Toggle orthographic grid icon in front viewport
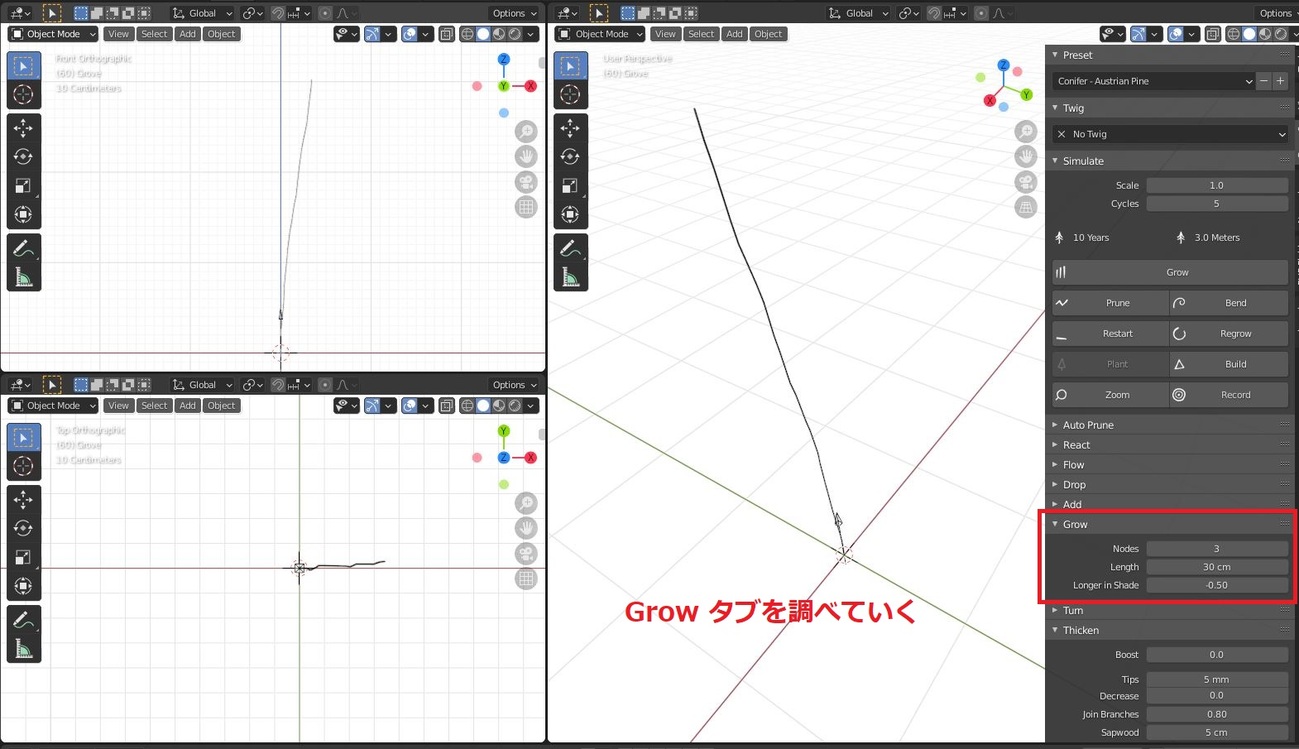This screenshot has height=749, width=1299. [526, 207]
